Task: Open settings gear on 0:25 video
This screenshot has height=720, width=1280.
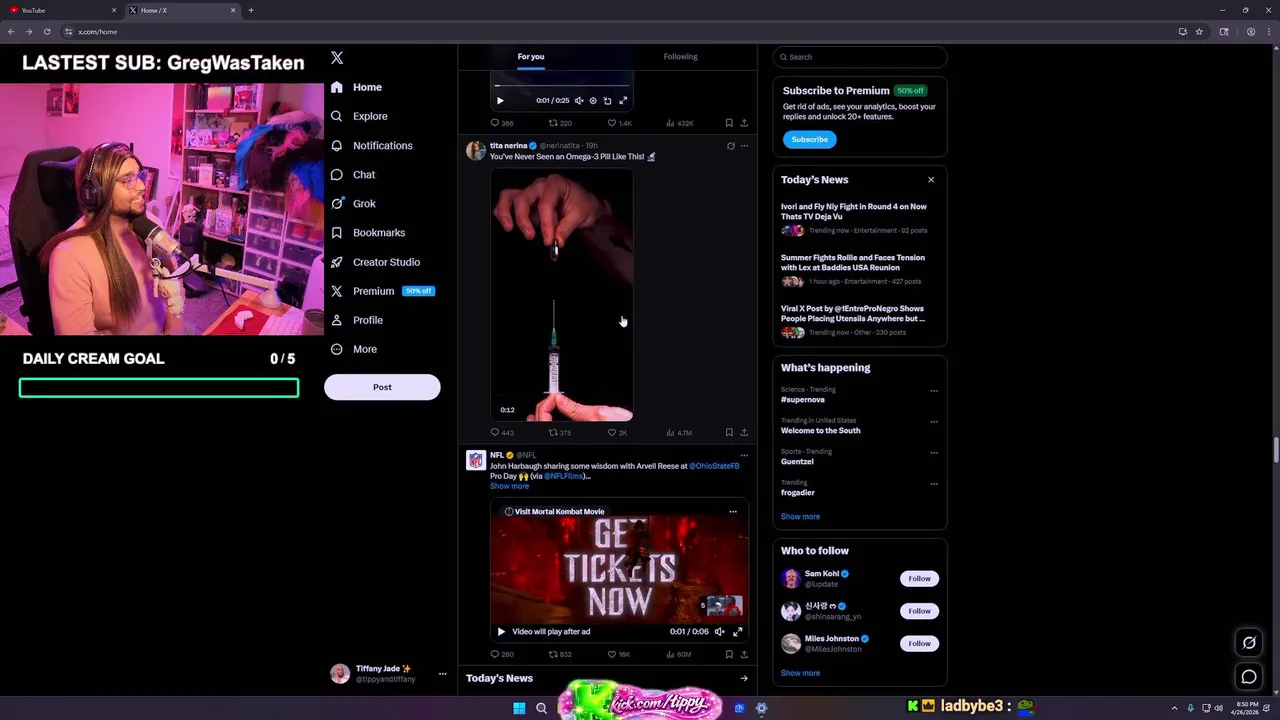Action: point(593,100)
